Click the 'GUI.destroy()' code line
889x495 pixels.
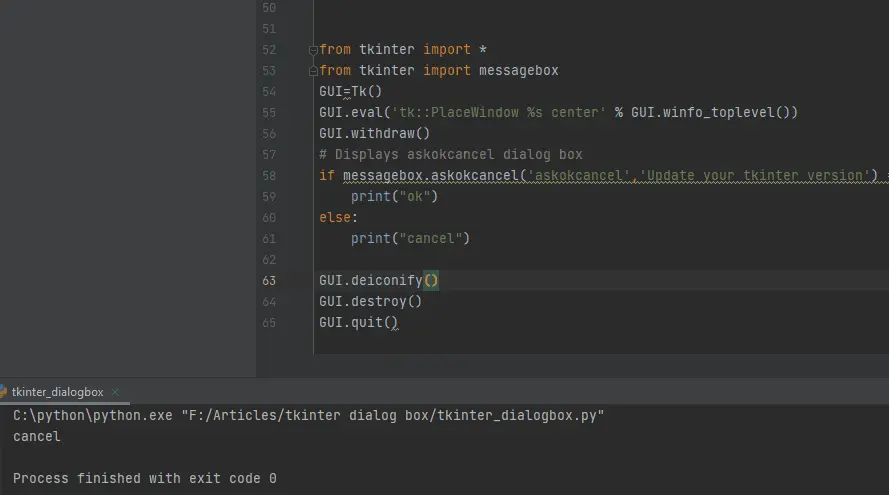pos(370,302)
